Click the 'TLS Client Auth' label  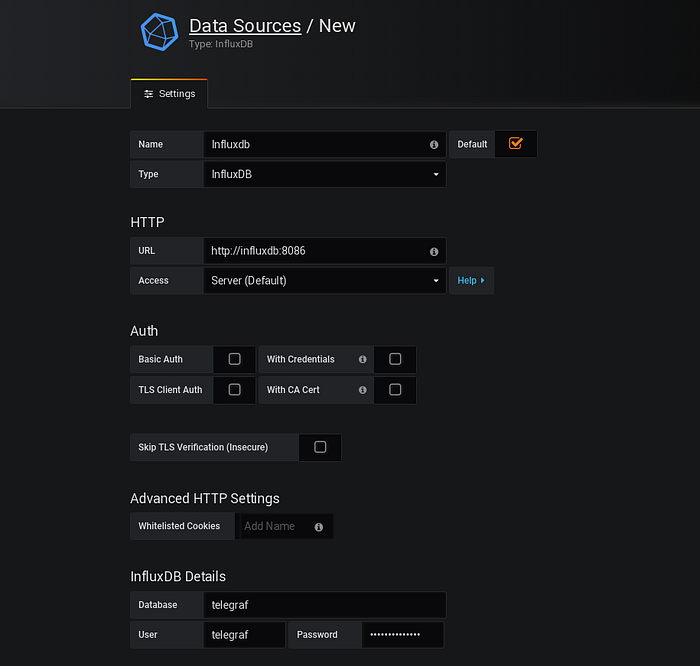coord(170,390)
